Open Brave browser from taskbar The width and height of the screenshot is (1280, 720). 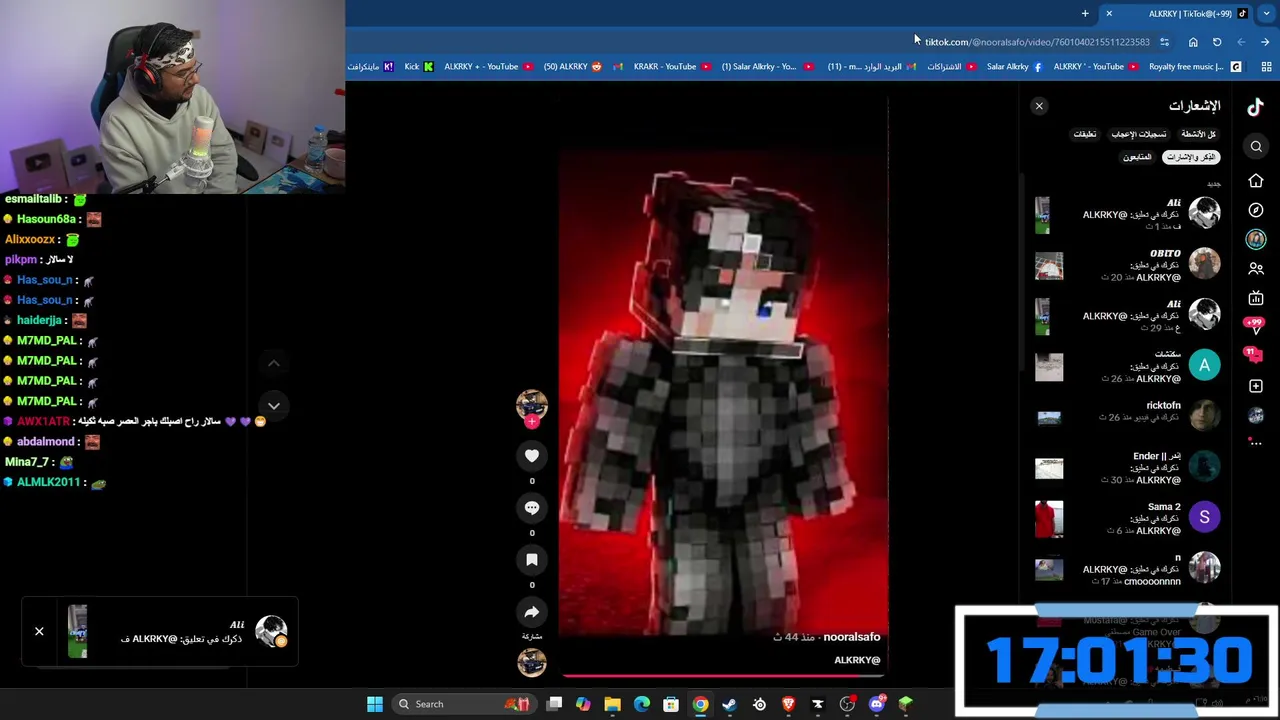point(788,704)
